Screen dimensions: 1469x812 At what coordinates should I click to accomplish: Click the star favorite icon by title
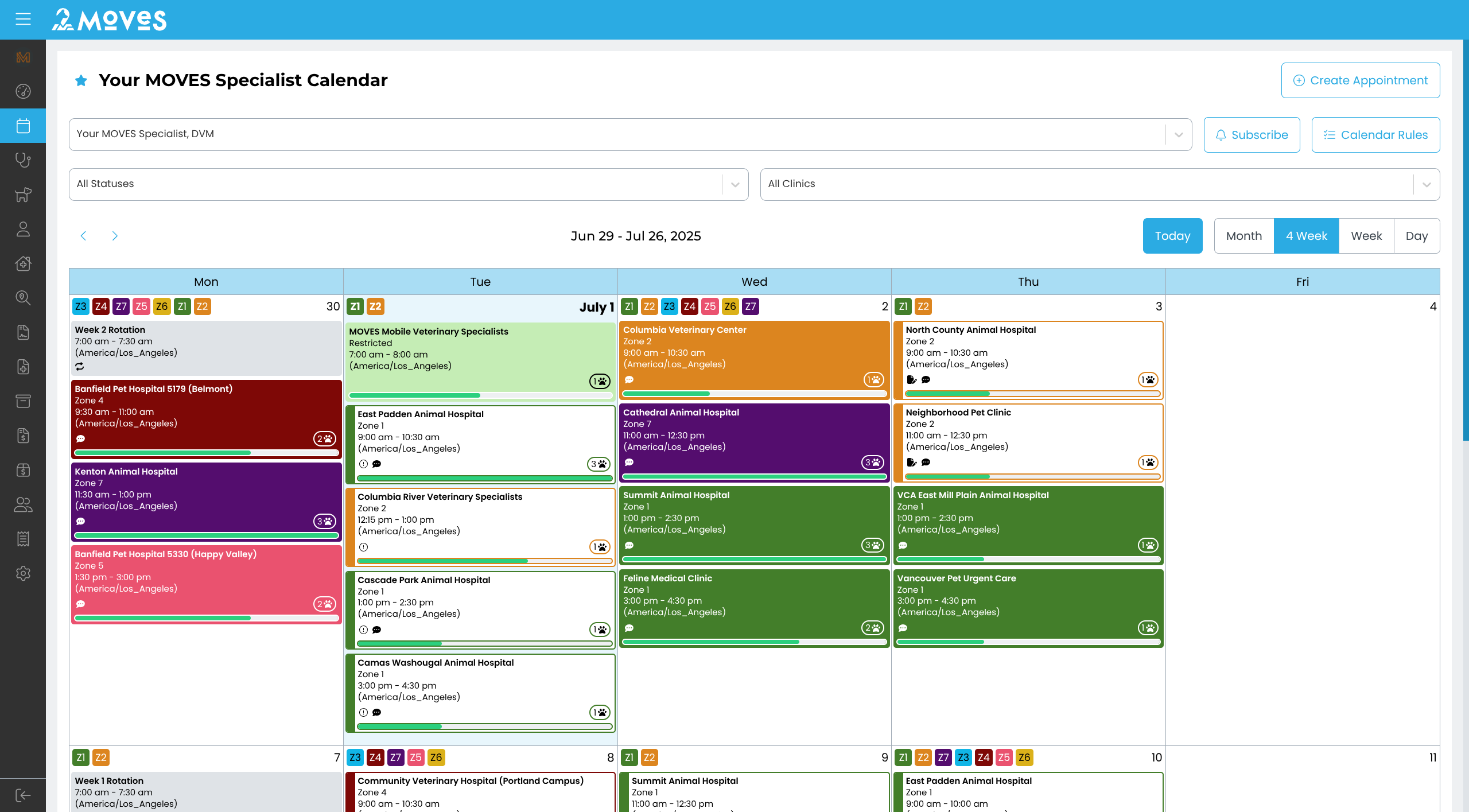tap(81, 80)
